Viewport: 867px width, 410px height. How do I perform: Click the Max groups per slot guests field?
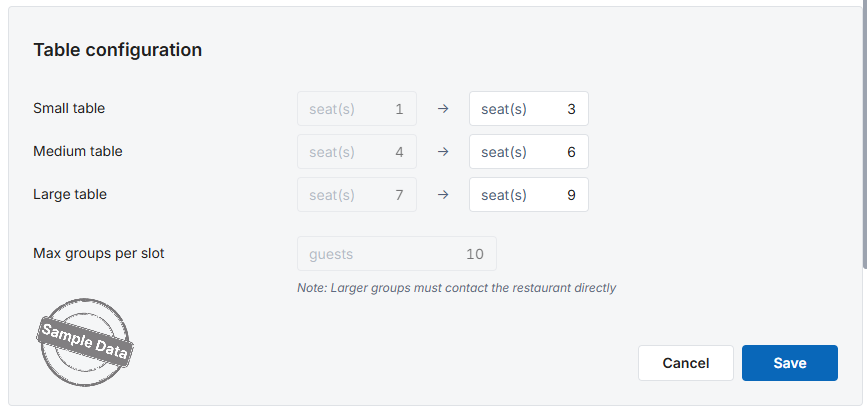tap(396, 253)
